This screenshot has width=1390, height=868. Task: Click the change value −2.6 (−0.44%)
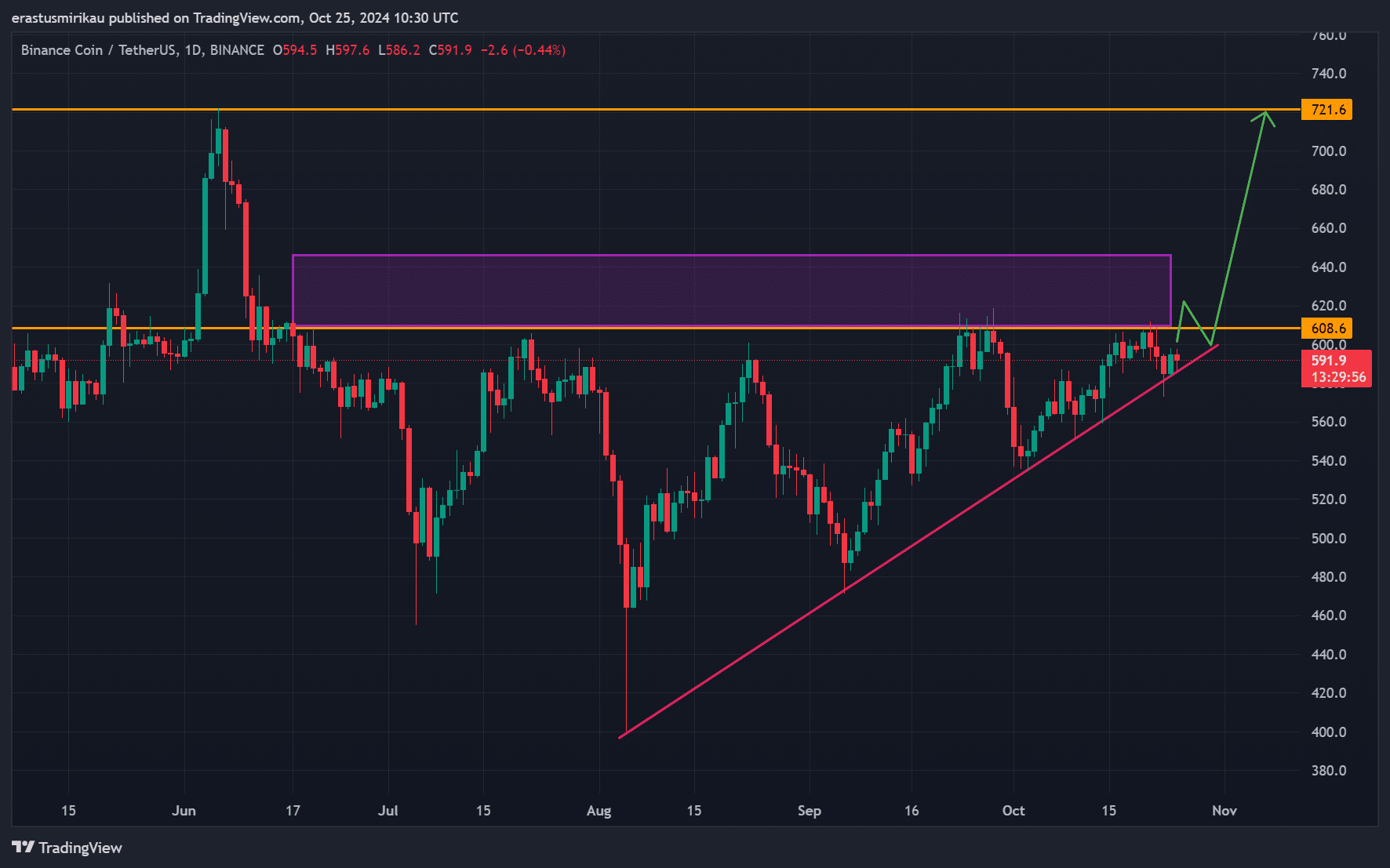(x=523, y=50)
